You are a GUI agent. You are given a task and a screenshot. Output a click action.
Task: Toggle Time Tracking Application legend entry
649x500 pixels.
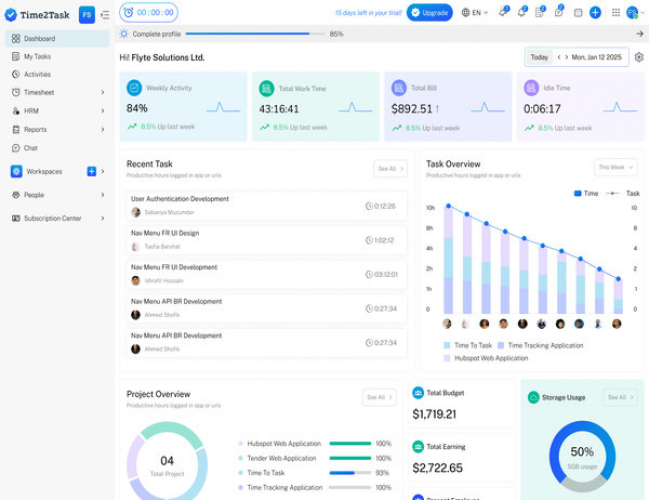541,345
